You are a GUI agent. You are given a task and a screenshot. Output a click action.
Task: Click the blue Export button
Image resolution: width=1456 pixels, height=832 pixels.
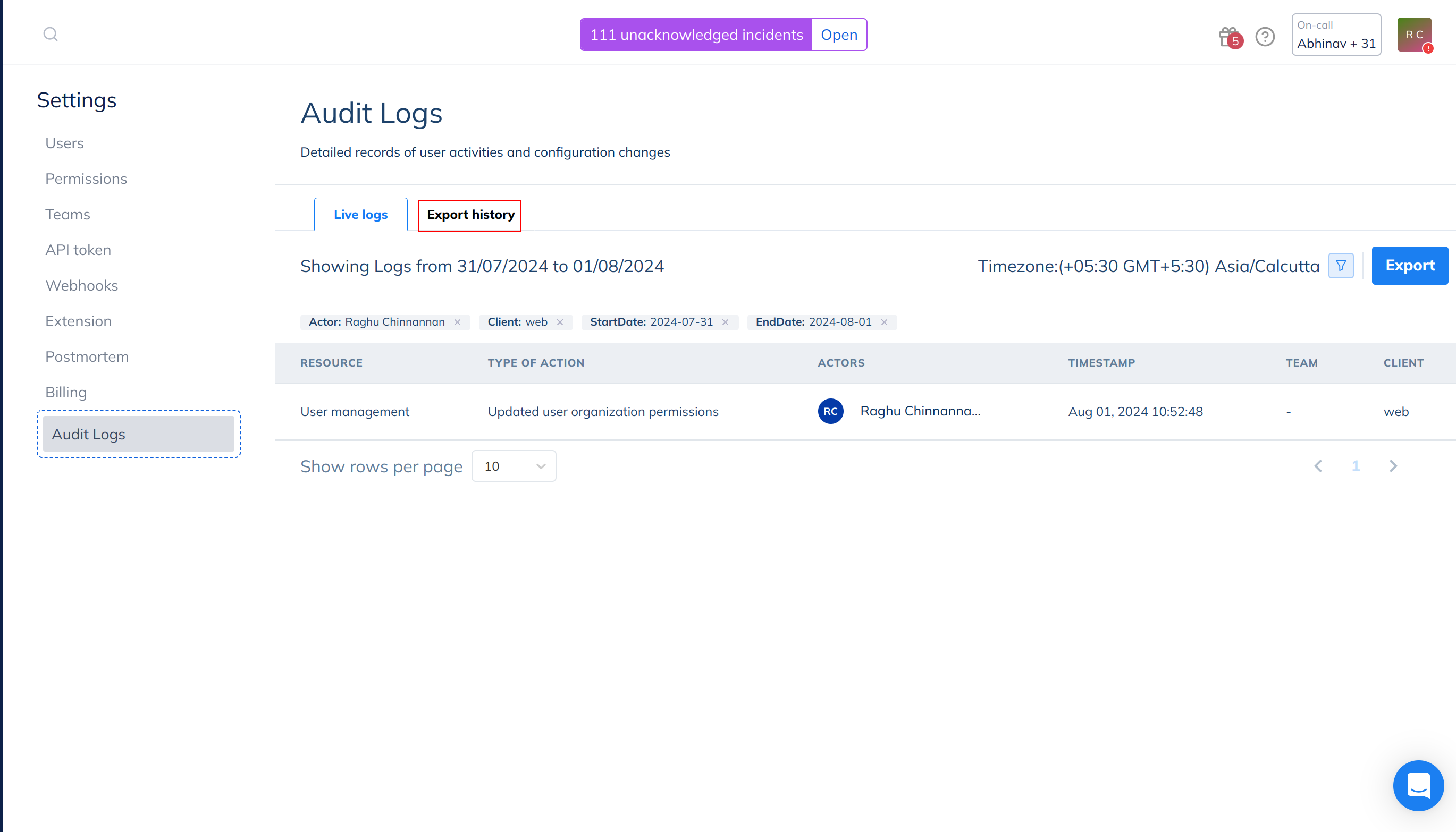pyautogui.click(x=1409, y=266)
